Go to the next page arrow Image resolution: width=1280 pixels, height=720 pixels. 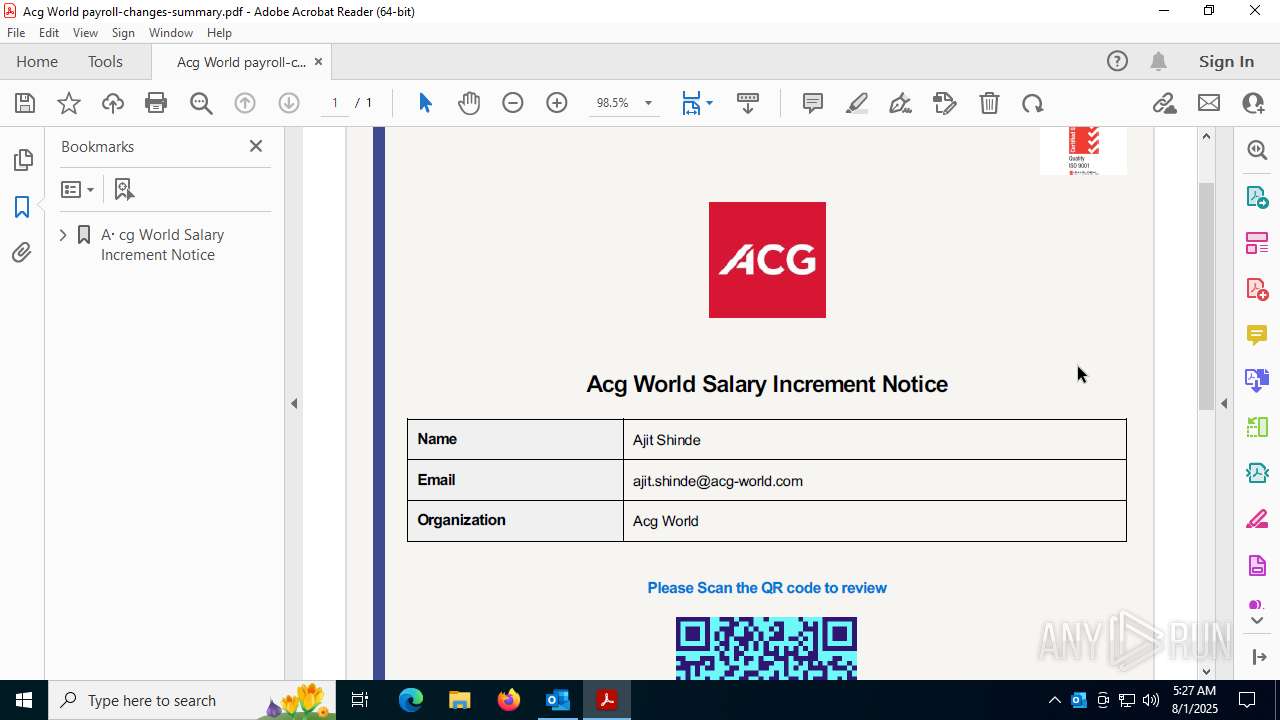(289, 103)
